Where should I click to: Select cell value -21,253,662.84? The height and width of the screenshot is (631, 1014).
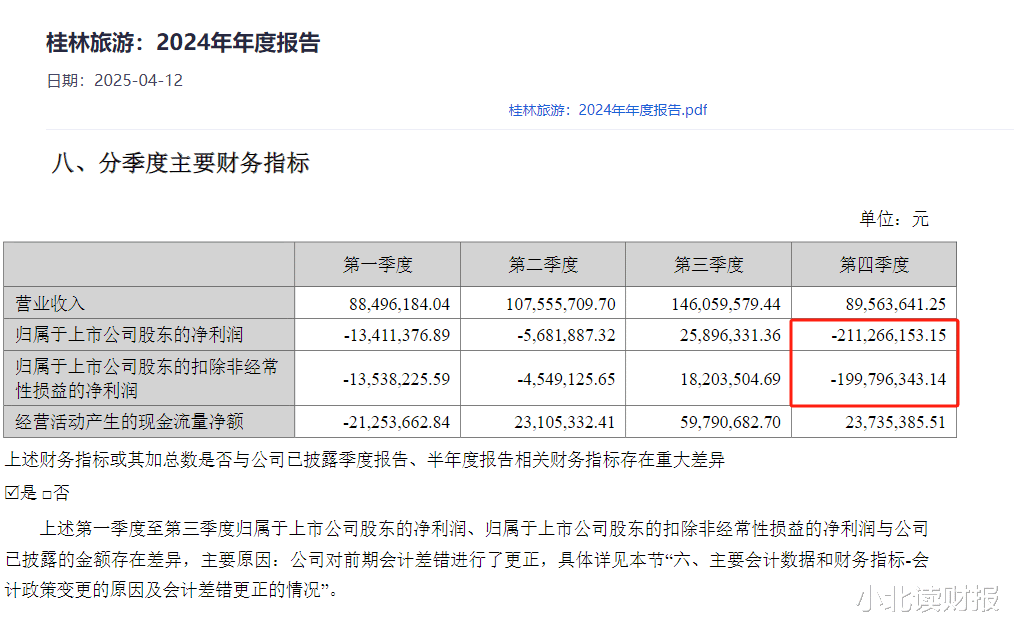pyautogui.click(x=397, y=422)
